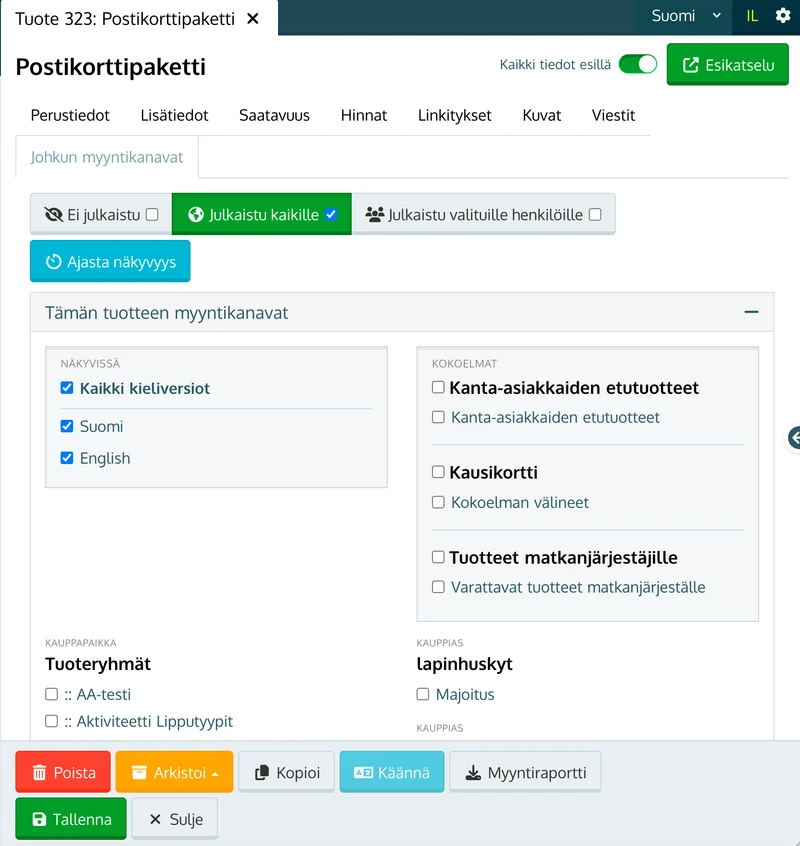This screenshot has height=846, width=800.
Task: Toggle Kaikki tiedot esillä switch
Action: (638, 64)
